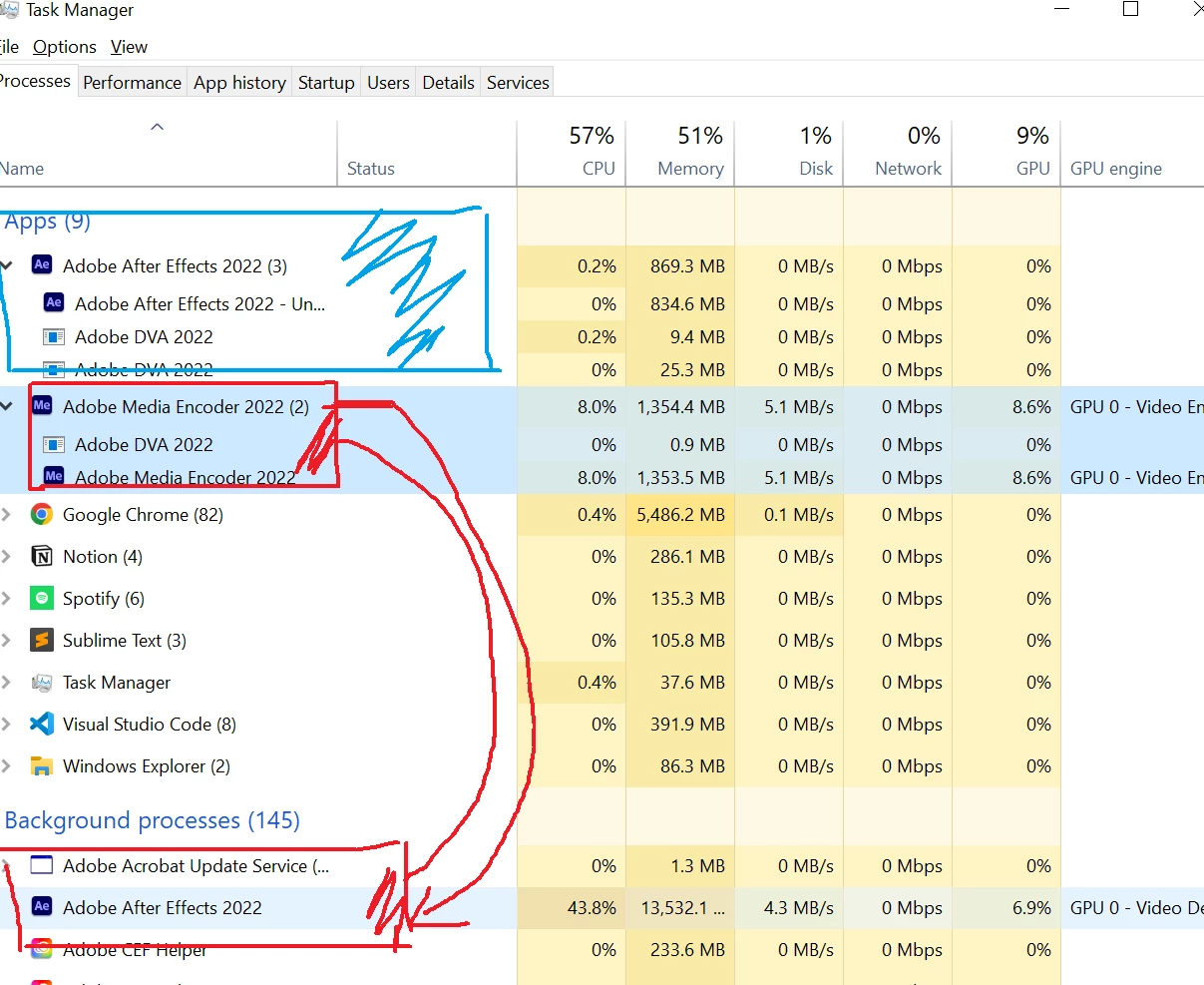This screenshot has width=1204, height=985.
Task: Click the Sublime Text icon
Action: (x=42, y=640)
